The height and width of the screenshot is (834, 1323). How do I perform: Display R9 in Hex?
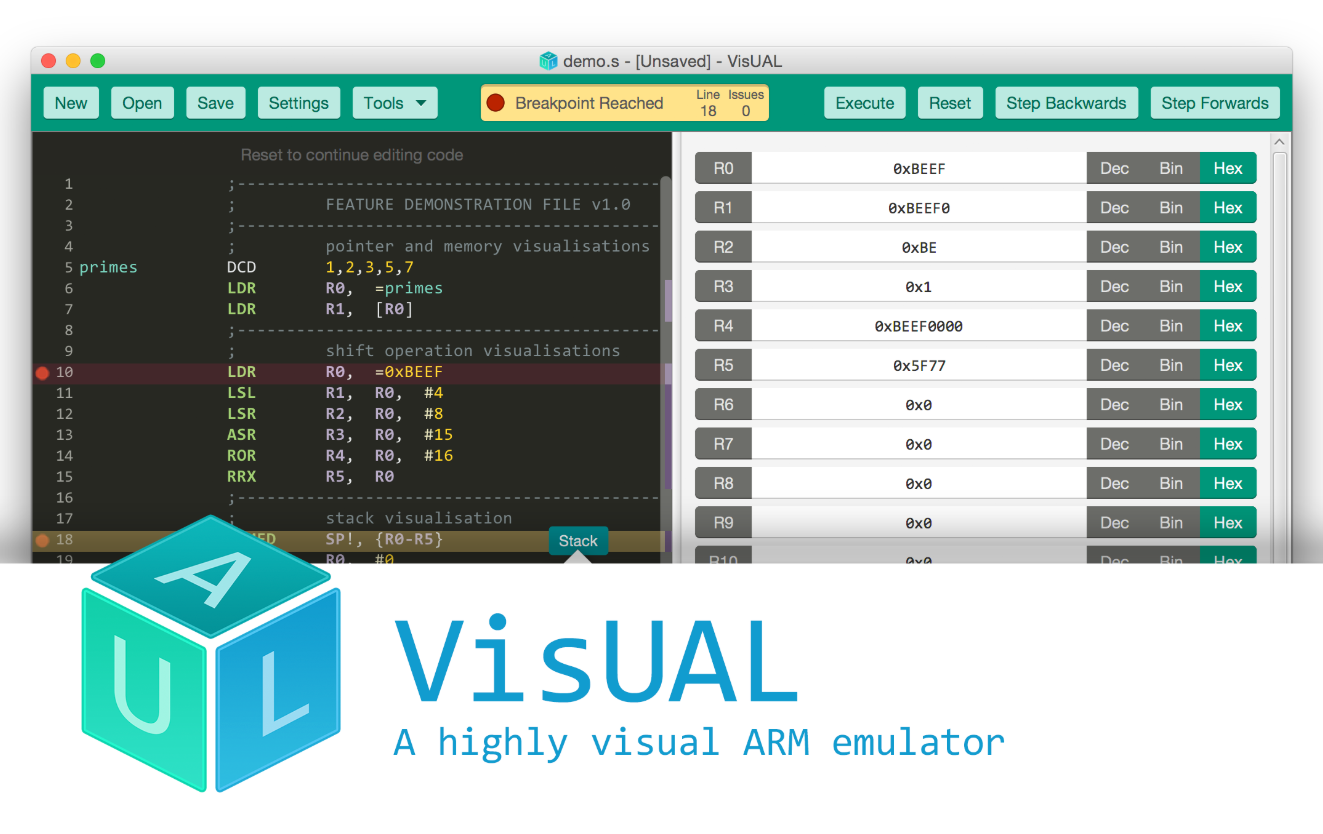[x=1228, y=523]
